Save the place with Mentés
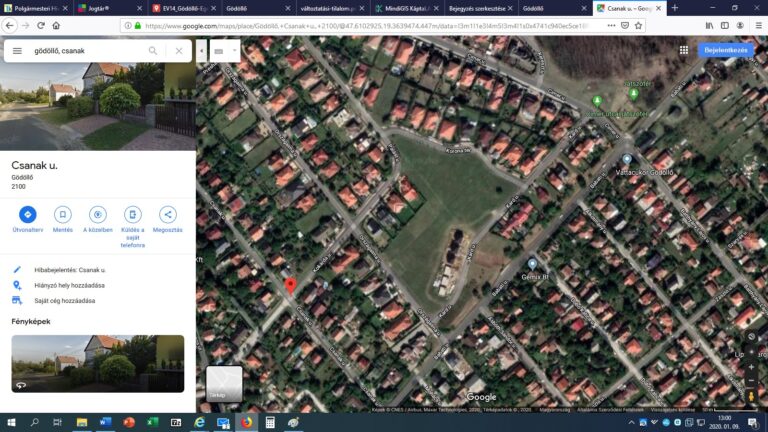Viewport: 768px width, 432px height. (x=62, y=214)
